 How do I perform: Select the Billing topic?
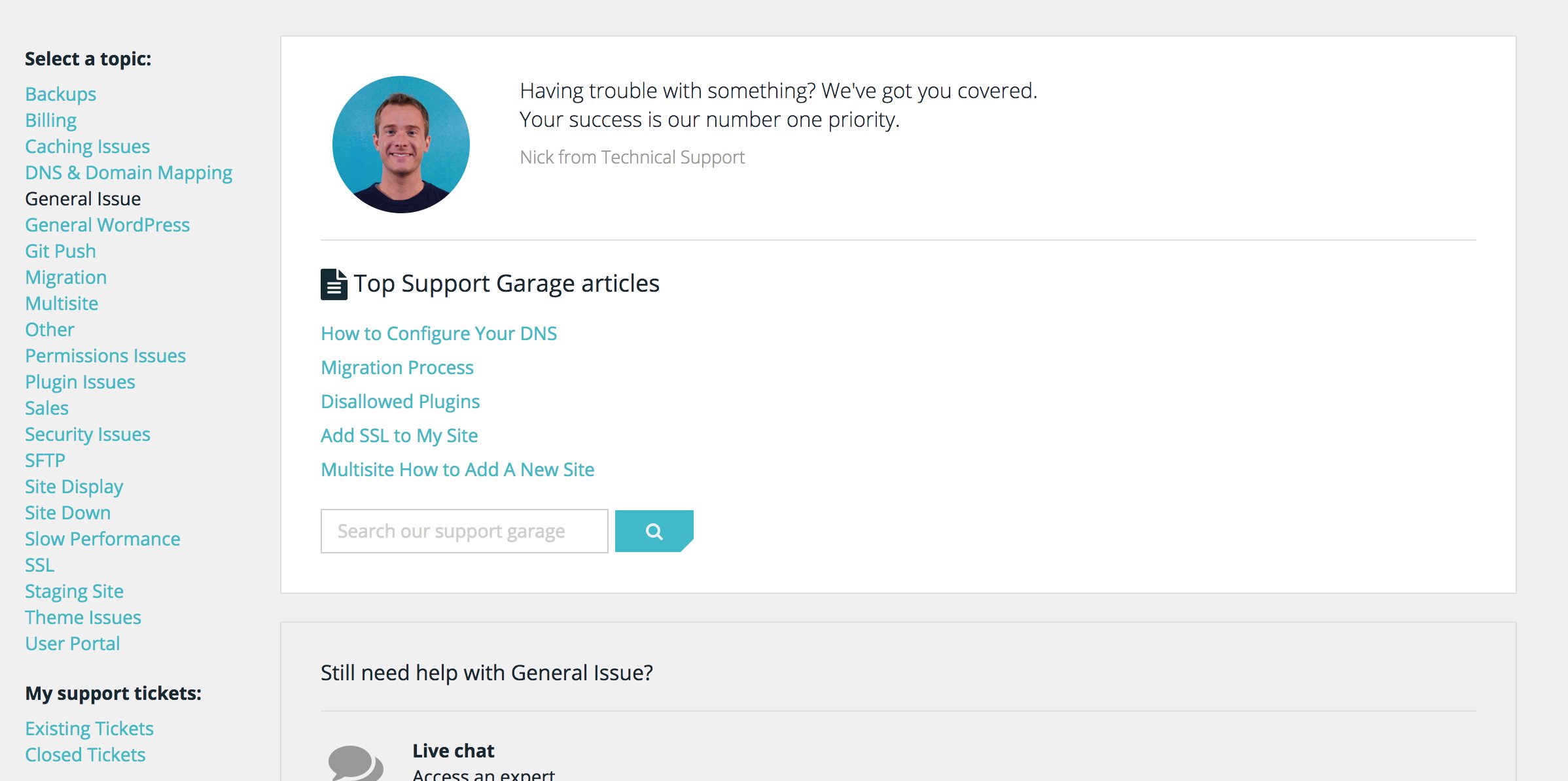point(50,120)
